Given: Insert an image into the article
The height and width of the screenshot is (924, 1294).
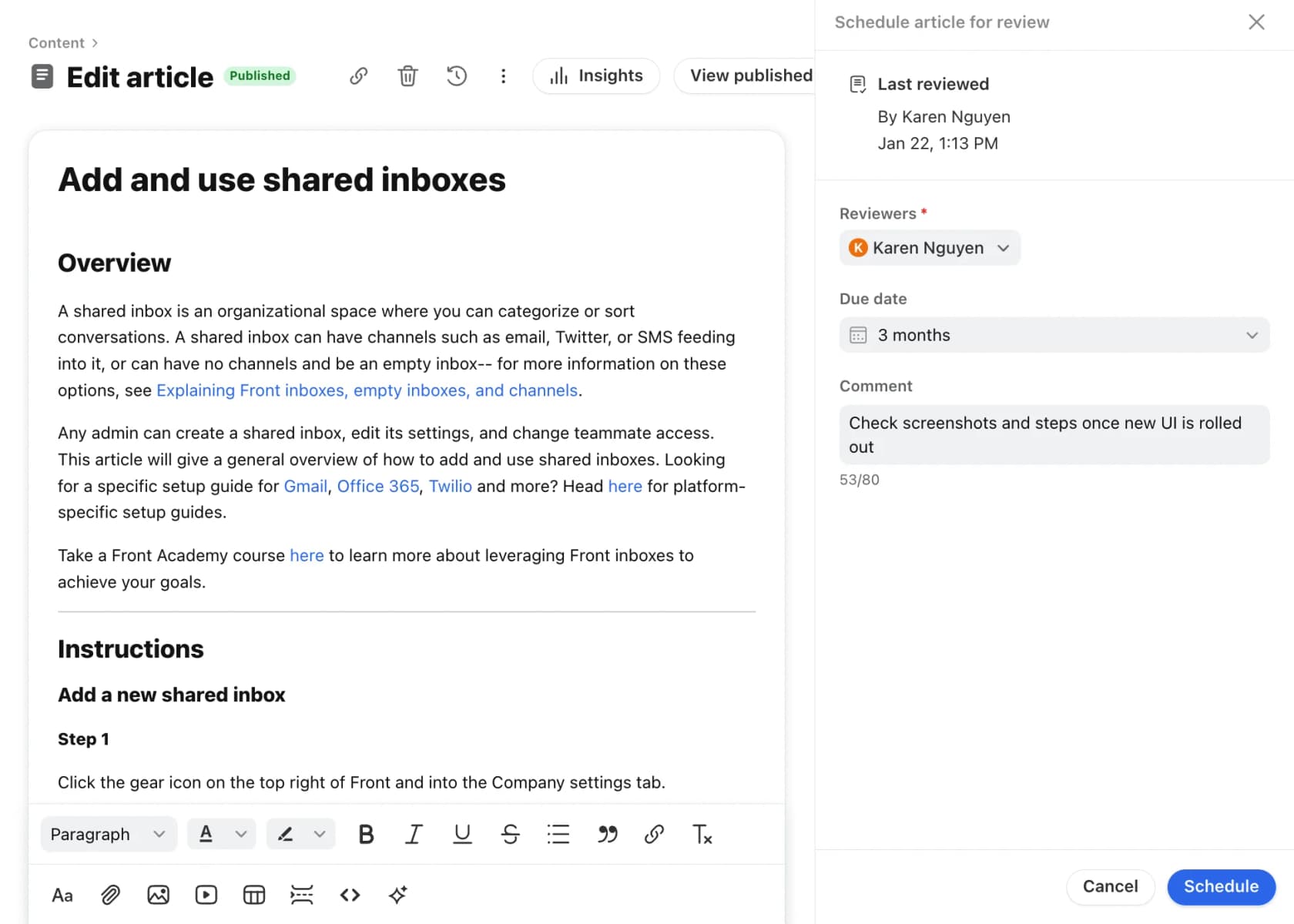Looking at the screenshot, I should (x=159, y=895).
